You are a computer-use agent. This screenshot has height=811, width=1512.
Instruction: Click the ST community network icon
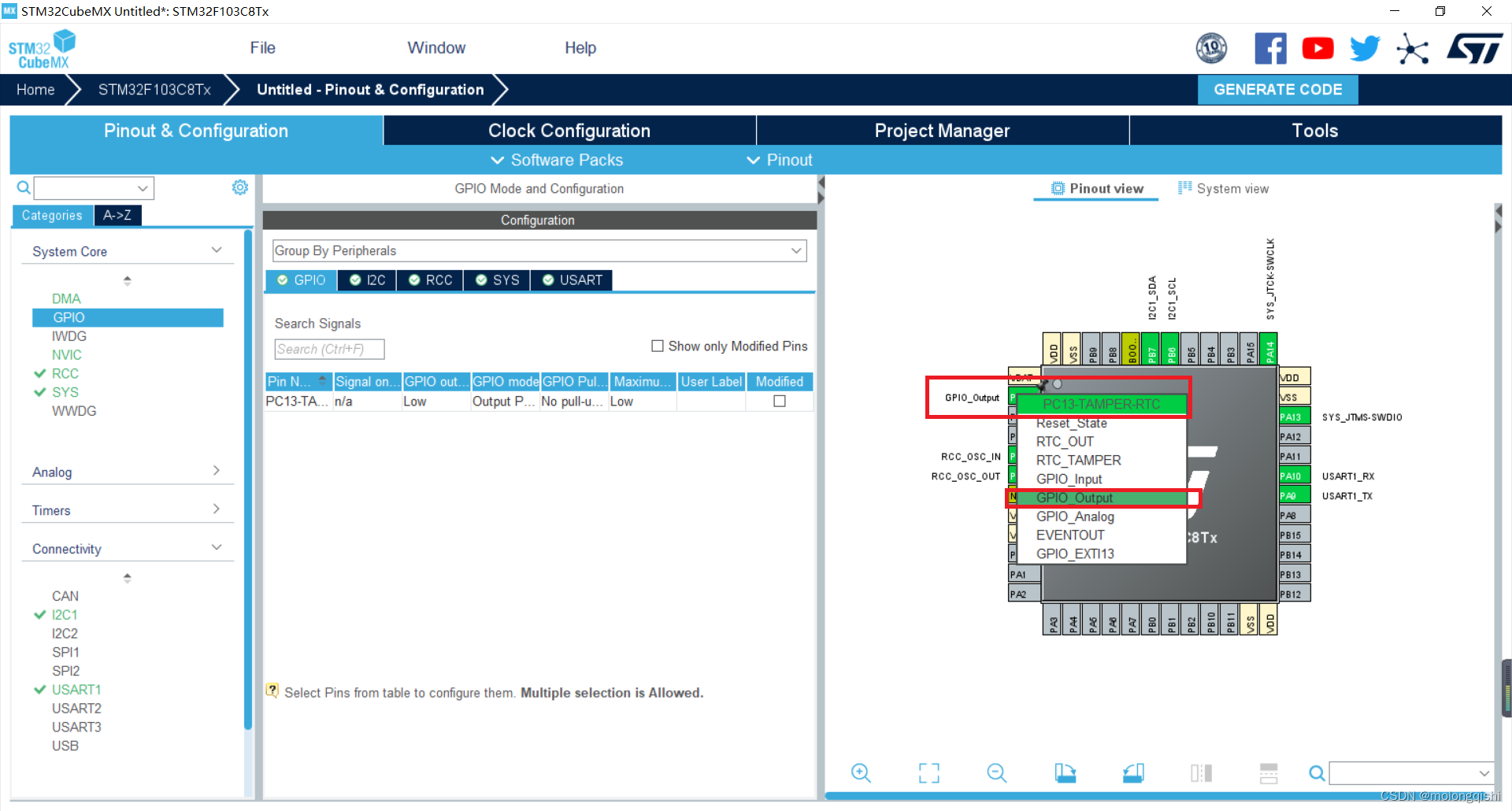point(1412,49)
